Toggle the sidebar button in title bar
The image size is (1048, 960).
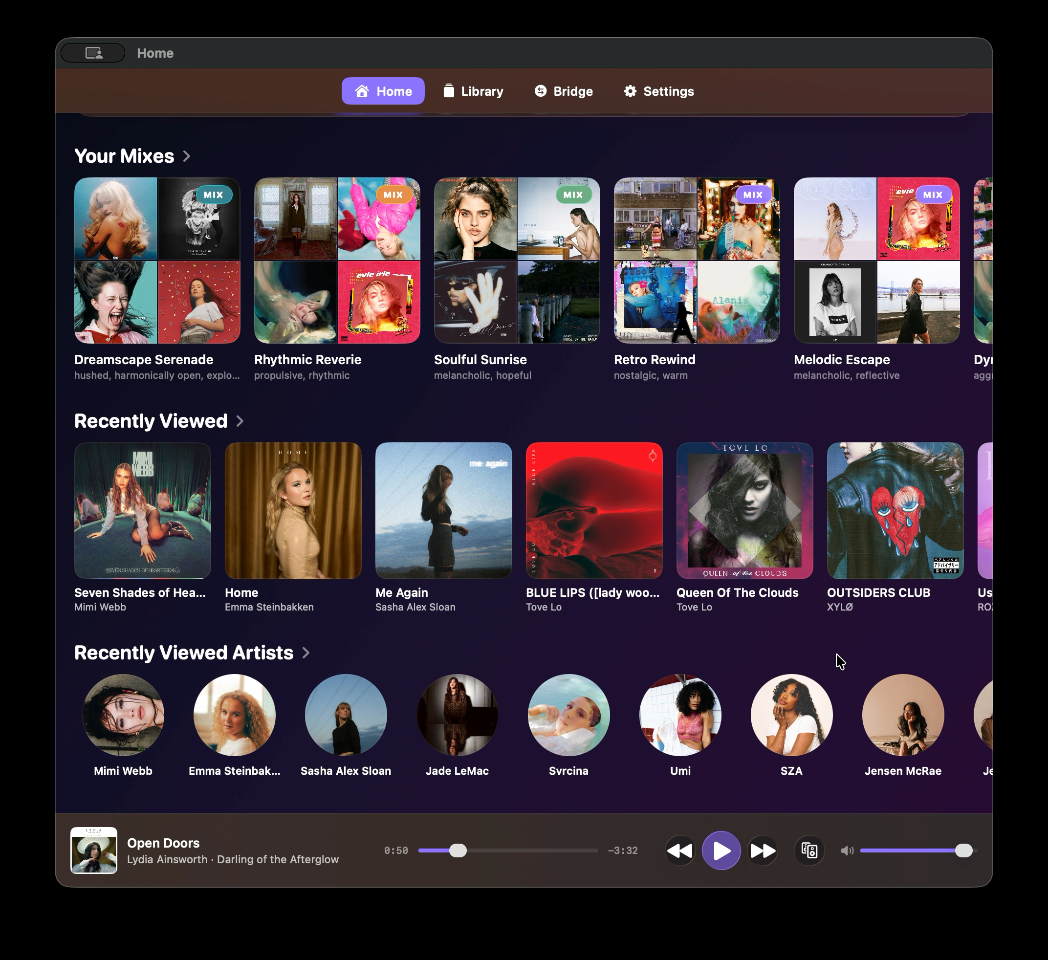(x=93, y=53)
